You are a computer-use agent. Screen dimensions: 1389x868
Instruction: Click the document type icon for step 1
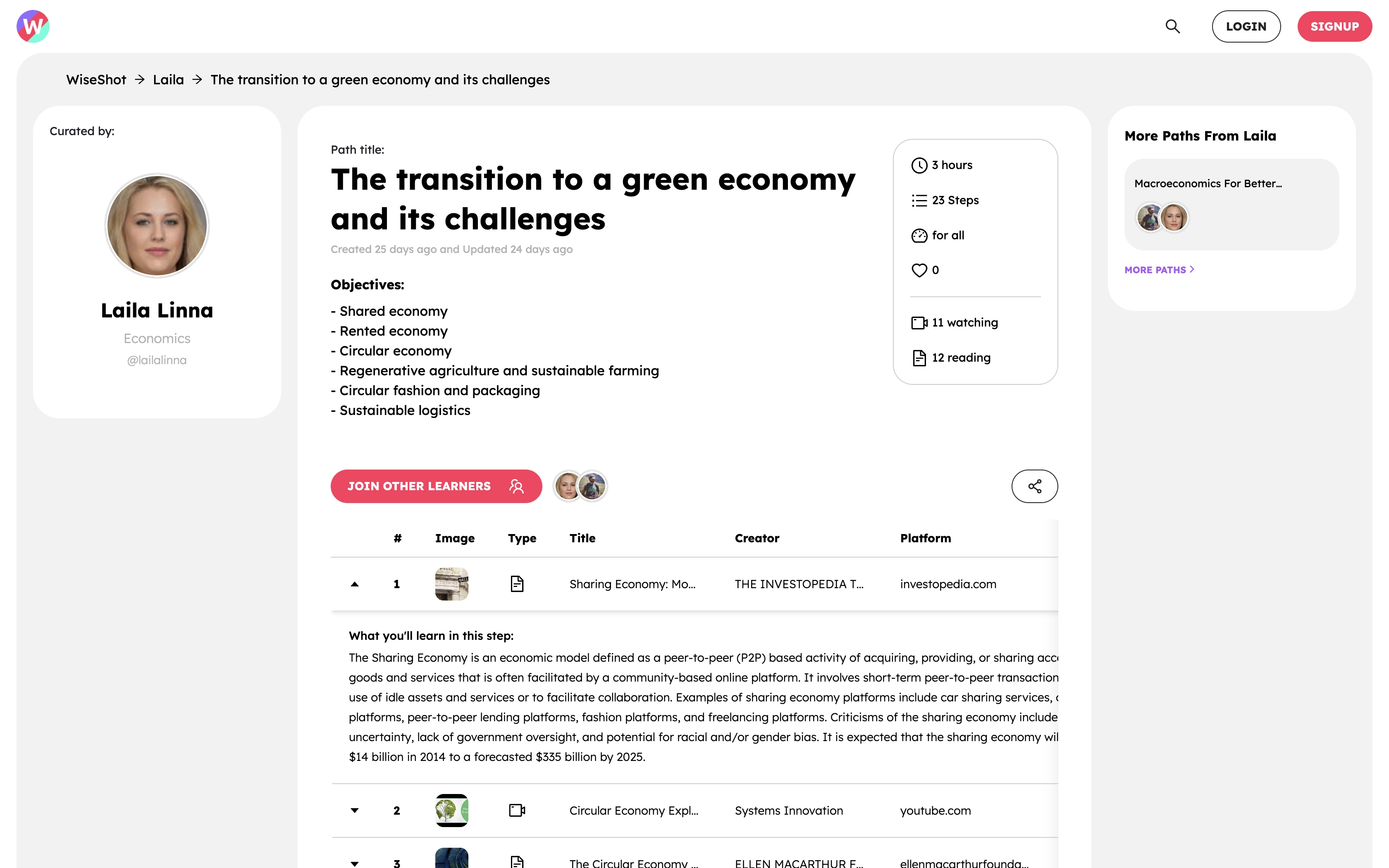[517, 584]
